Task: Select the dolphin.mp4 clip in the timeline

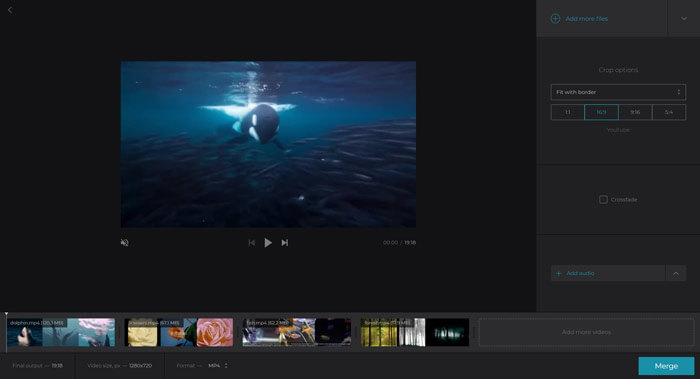Action: pos(61,332)
